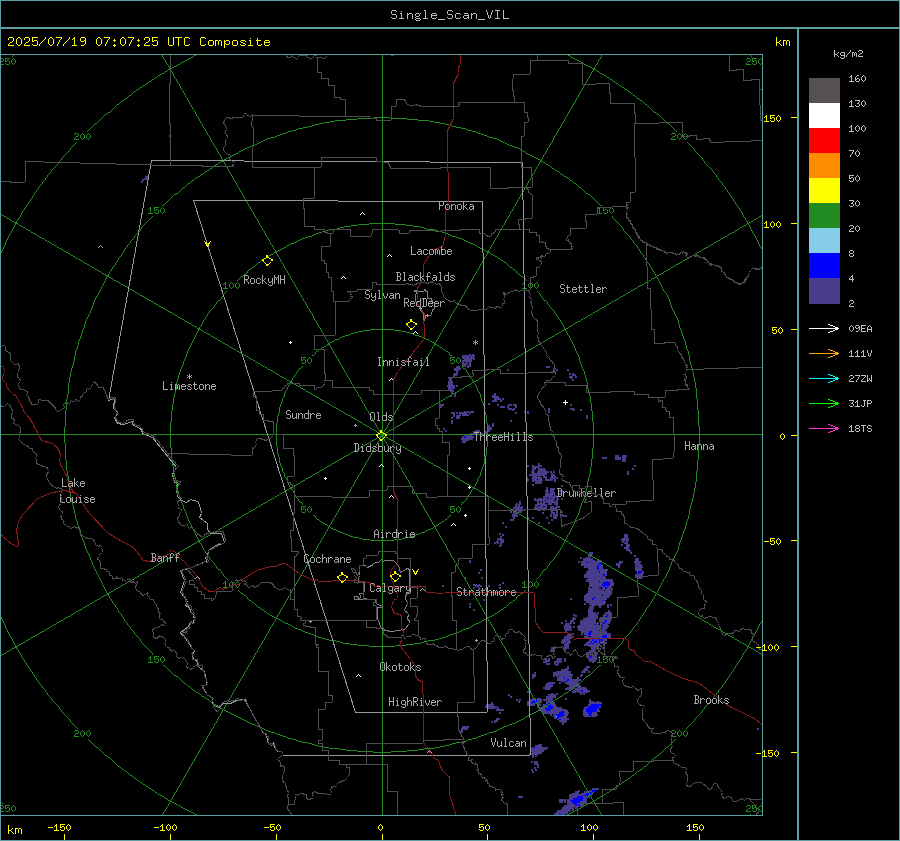
Task: Click the Brooks town label
Action: [x=711, y=700]
